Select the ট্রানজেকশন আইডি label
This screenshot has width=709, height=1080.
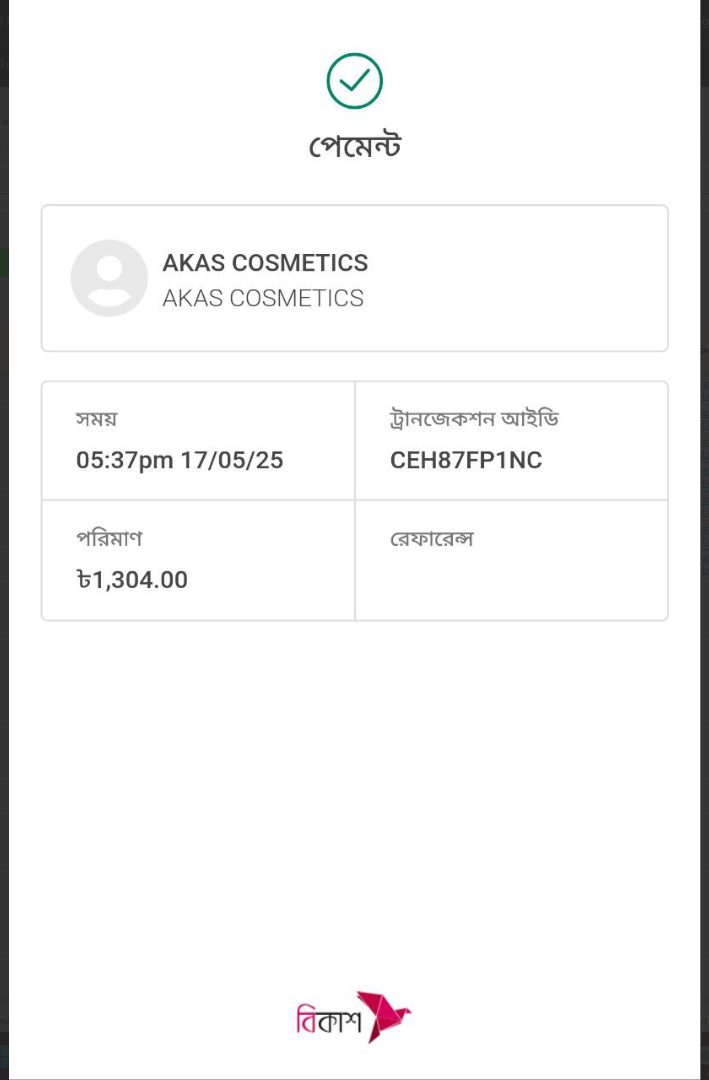tap(474, 419)
